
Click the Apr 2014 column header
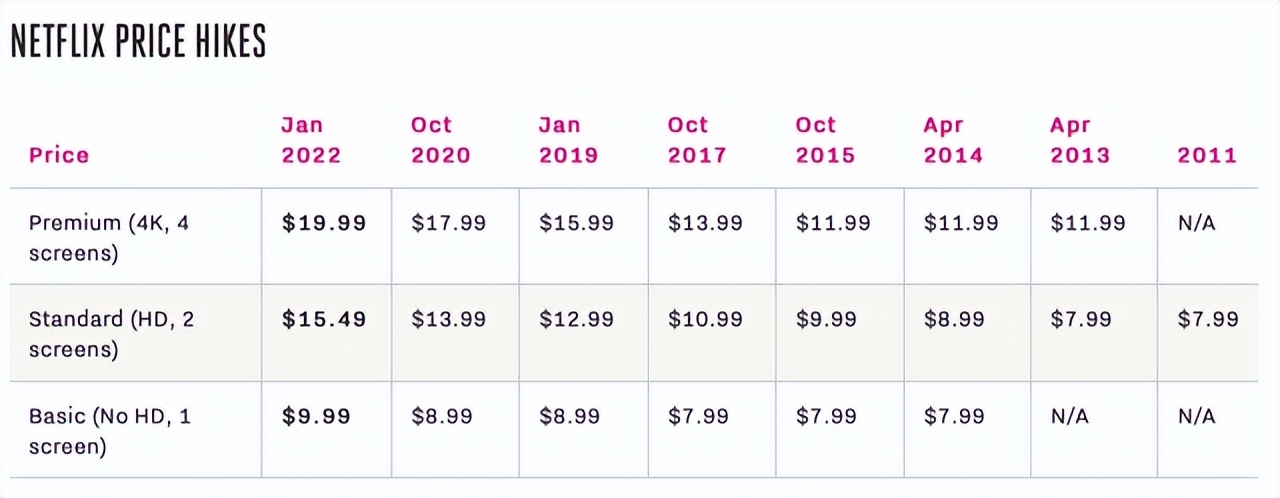(953, 140)
